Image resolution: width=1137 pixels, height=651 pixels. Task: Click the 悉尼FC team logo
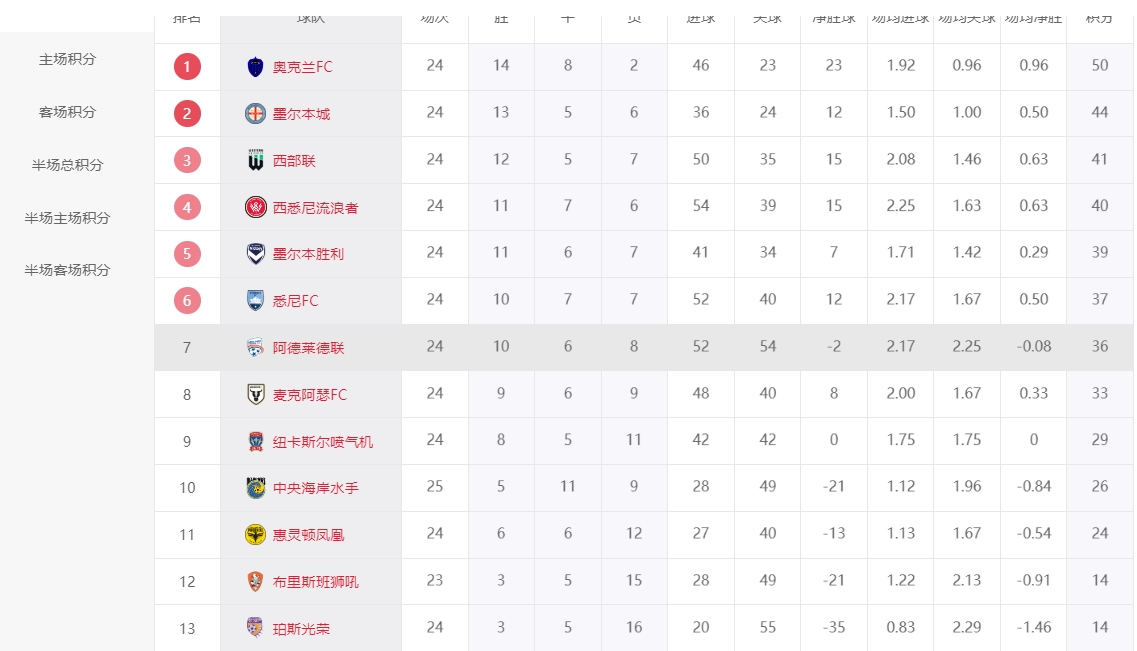pyautogui.click(x=256, y=300)
